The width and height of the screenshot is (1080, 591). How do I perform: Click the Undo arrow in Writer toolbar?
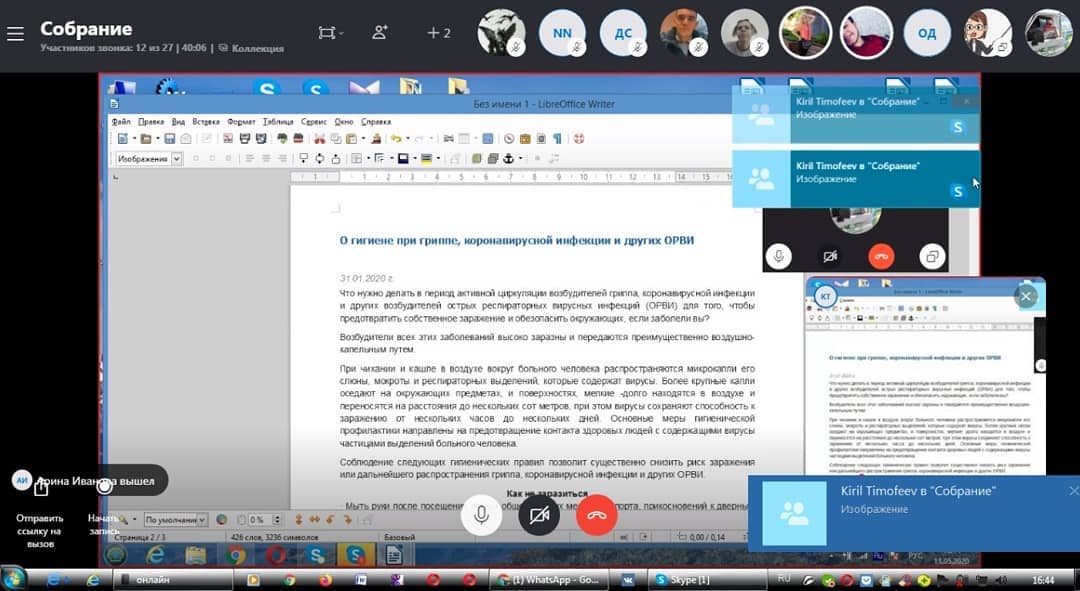(395, 138)
